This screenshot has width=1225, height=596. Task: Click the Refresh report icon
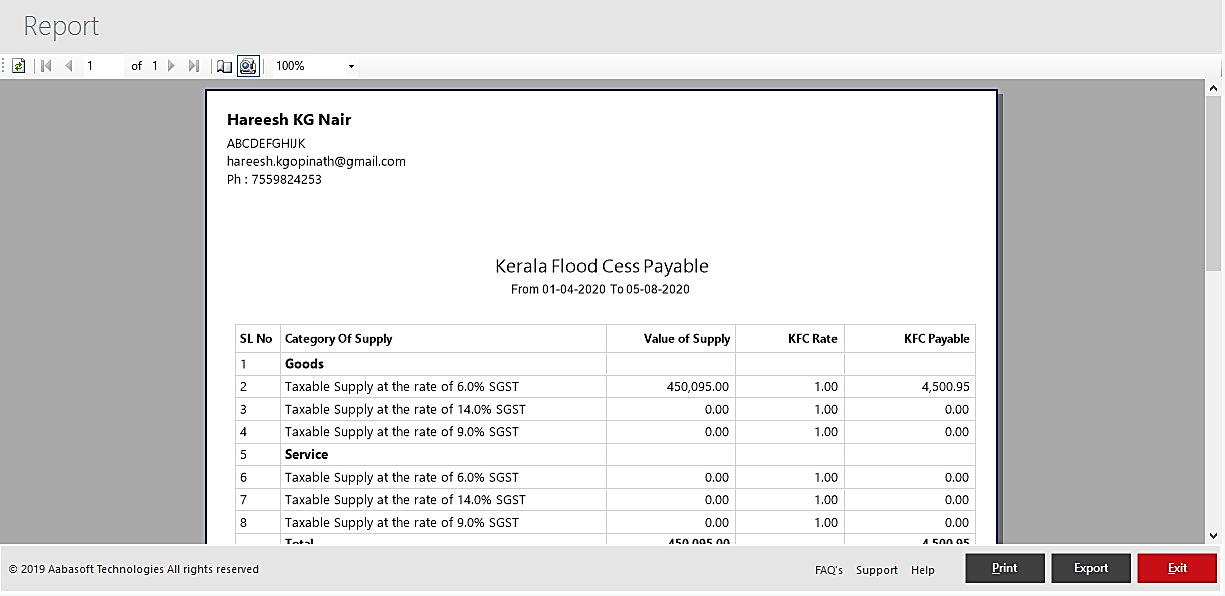tap(18, 66)
